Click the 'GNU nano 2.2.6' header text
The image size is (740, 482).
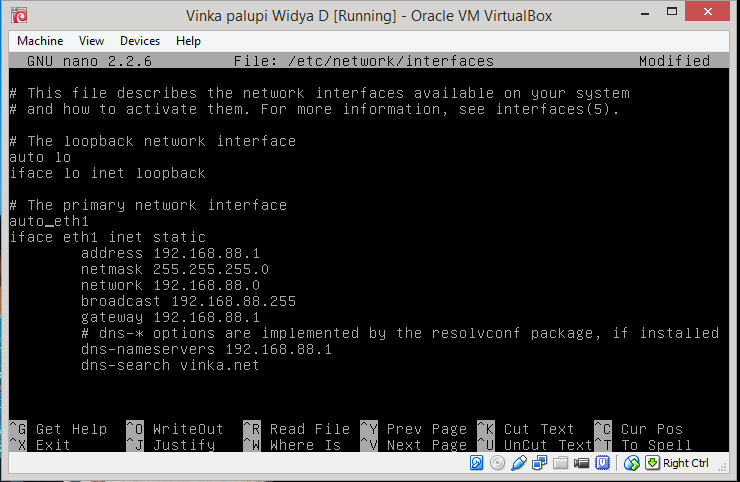[x=90, y=61]
